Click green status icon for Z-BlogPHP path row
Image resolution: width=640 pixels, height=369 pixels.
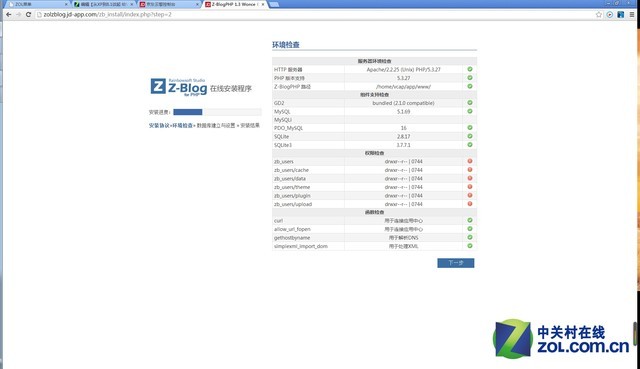[470, 86]
